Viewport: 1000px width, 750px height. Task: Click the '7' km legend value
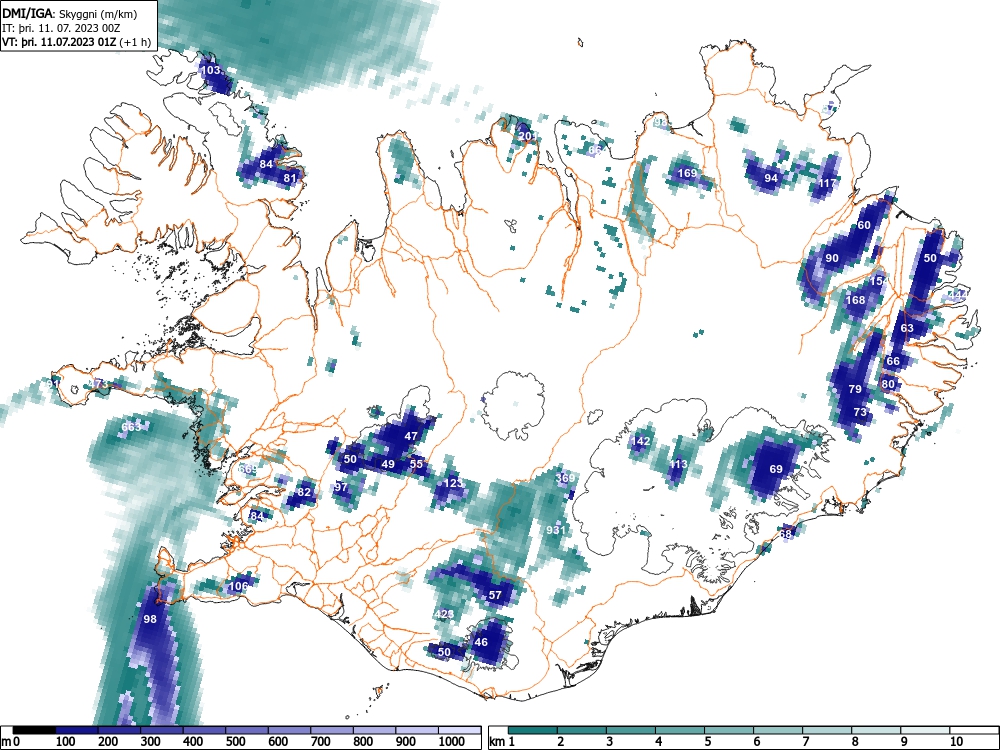(805, 742)
